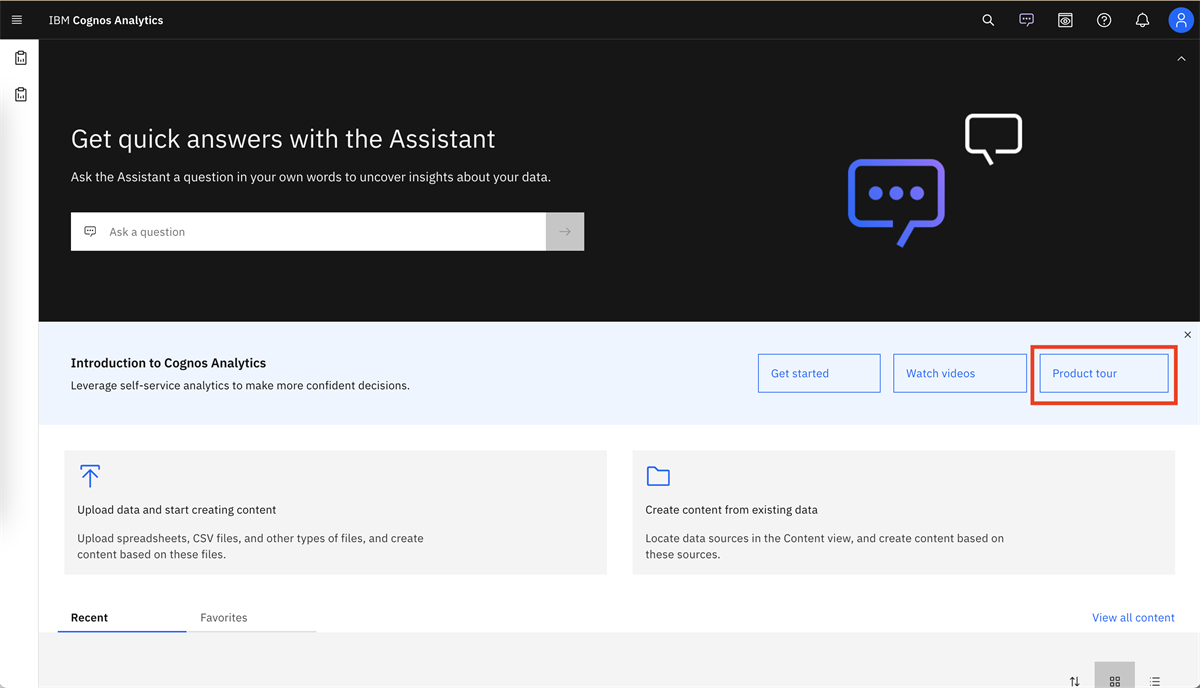Click the Get started button
The height and width of the screenshot is (688, 1200).
pyautogui.click(x=819, y=373)
